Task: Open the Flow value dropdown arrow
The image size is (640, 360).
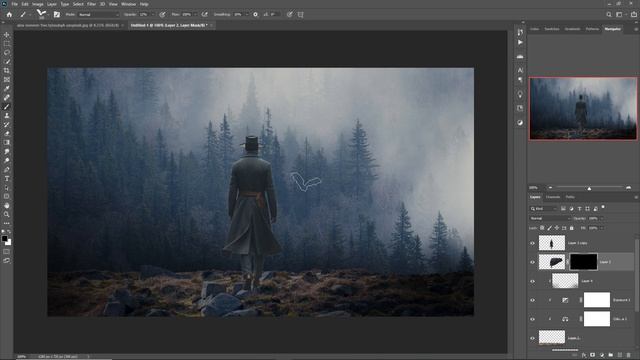Action: click(x=195, y=14)
